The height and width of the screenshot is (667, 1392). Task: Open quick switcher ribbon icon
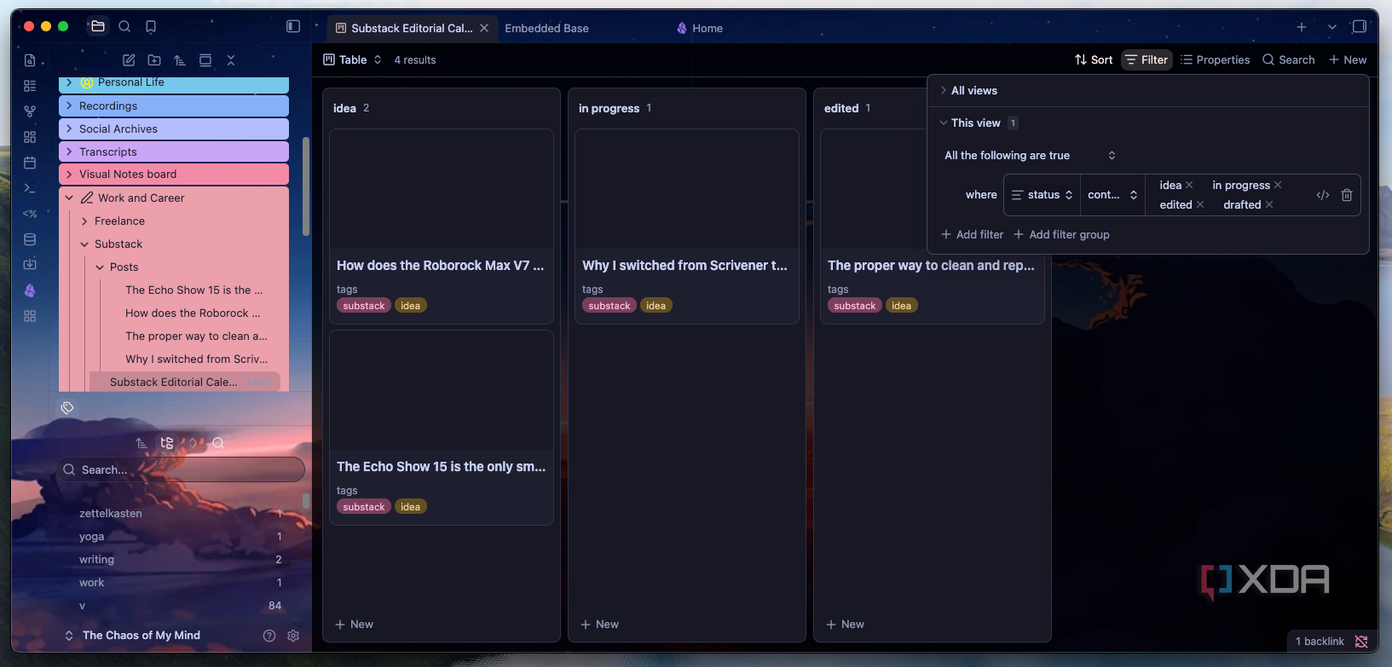[x=30, y=60]
